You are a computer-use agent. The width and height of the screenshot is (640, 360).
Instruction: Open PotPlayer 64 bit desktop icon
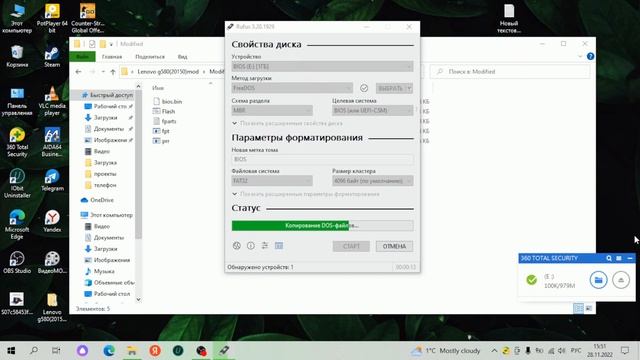(52, 18)
